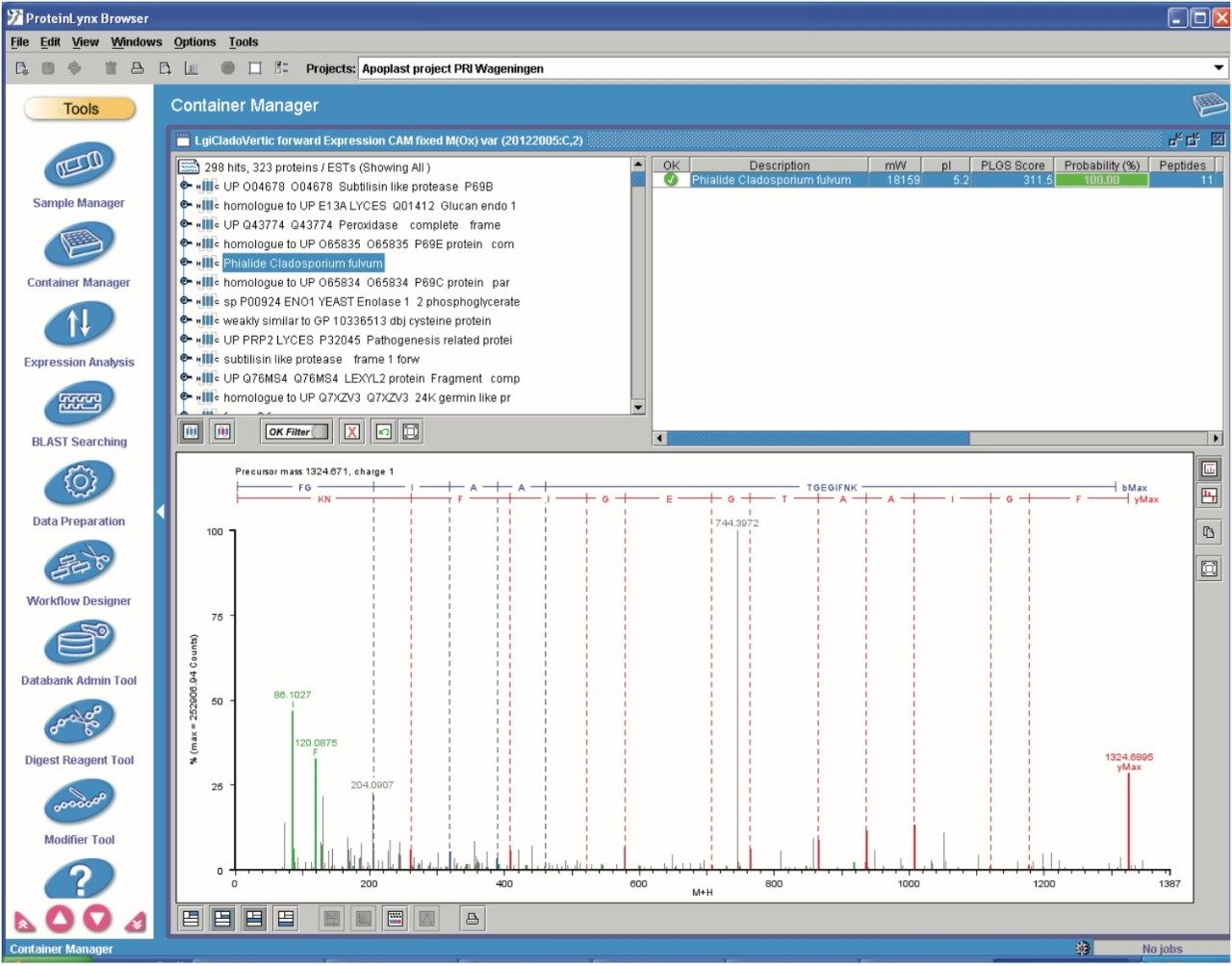Click the protein tree scroll up arrow
1232x966 pixels.
click(638, 165)
